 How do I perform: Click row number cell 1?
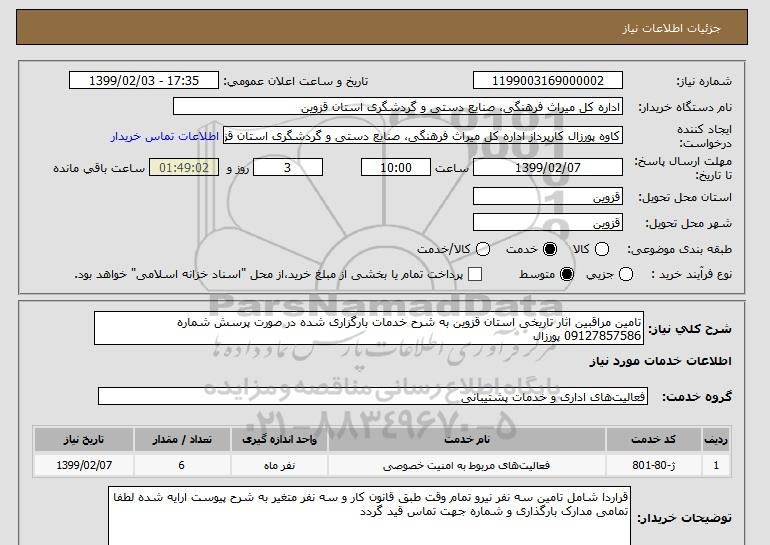coord(716,465)
